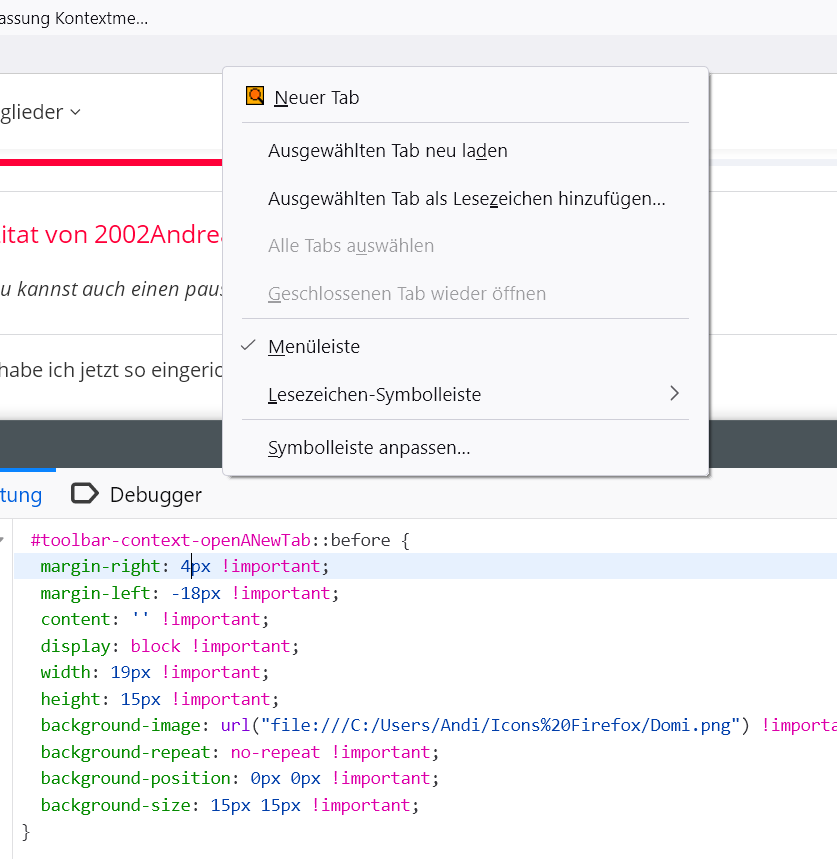This screenshot has height=859, width=837.
Task: Open the 'itat von 2002Andre' quote link
Action: 110,234
